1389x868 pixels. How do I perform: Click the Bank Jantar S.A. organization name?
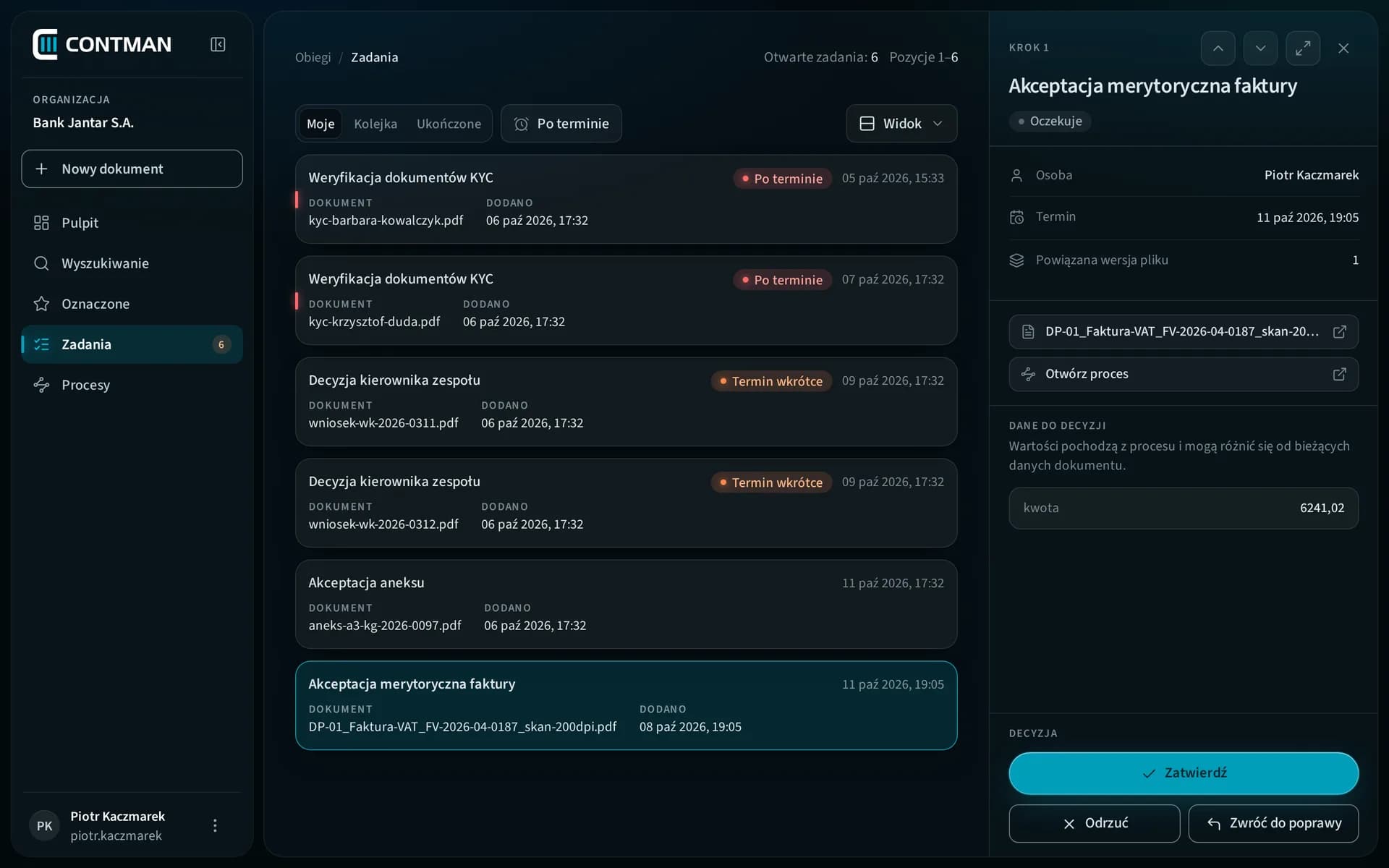coord(83,123)
